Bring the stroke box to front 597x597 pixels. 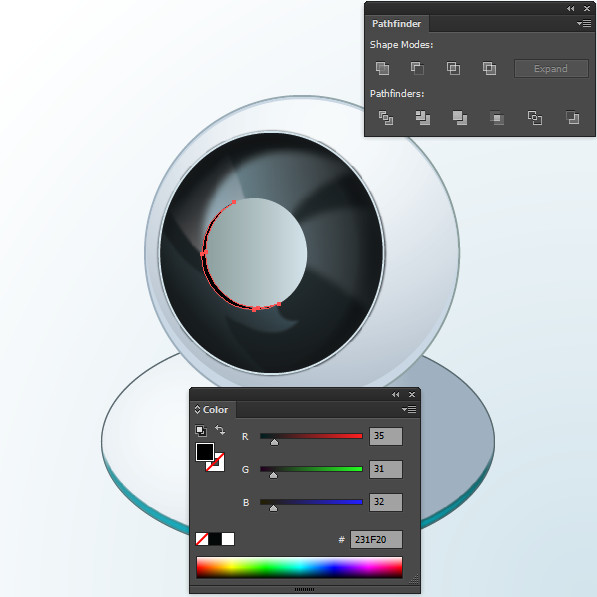click(215, 462)
